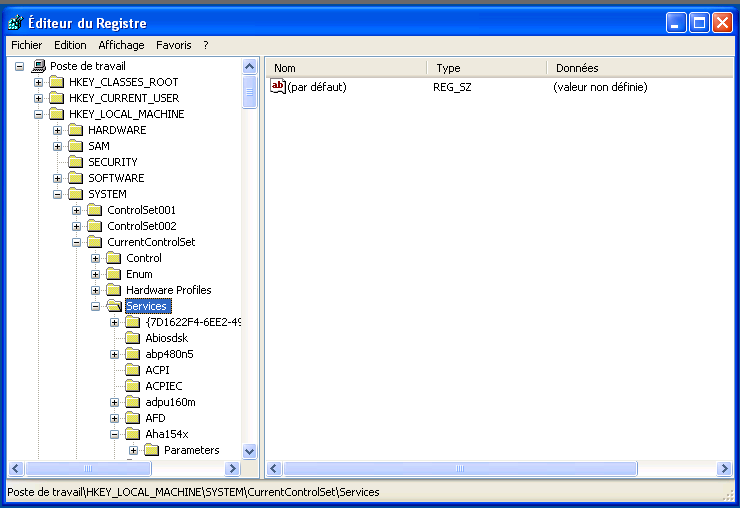Open the Affichage menu
The width and height of the screenshot is (740, 508).
coord(121,45)
